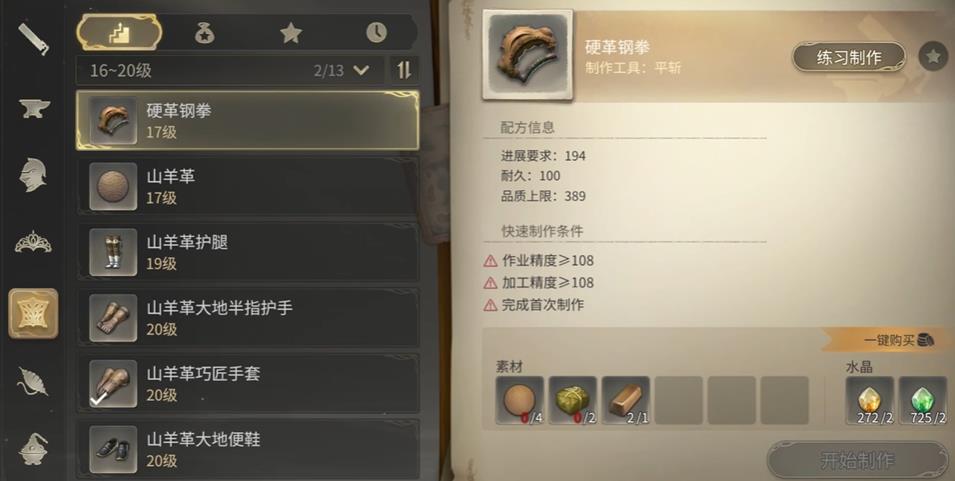Switch to the money bag tab
The image size is (955, 481).
205,33
